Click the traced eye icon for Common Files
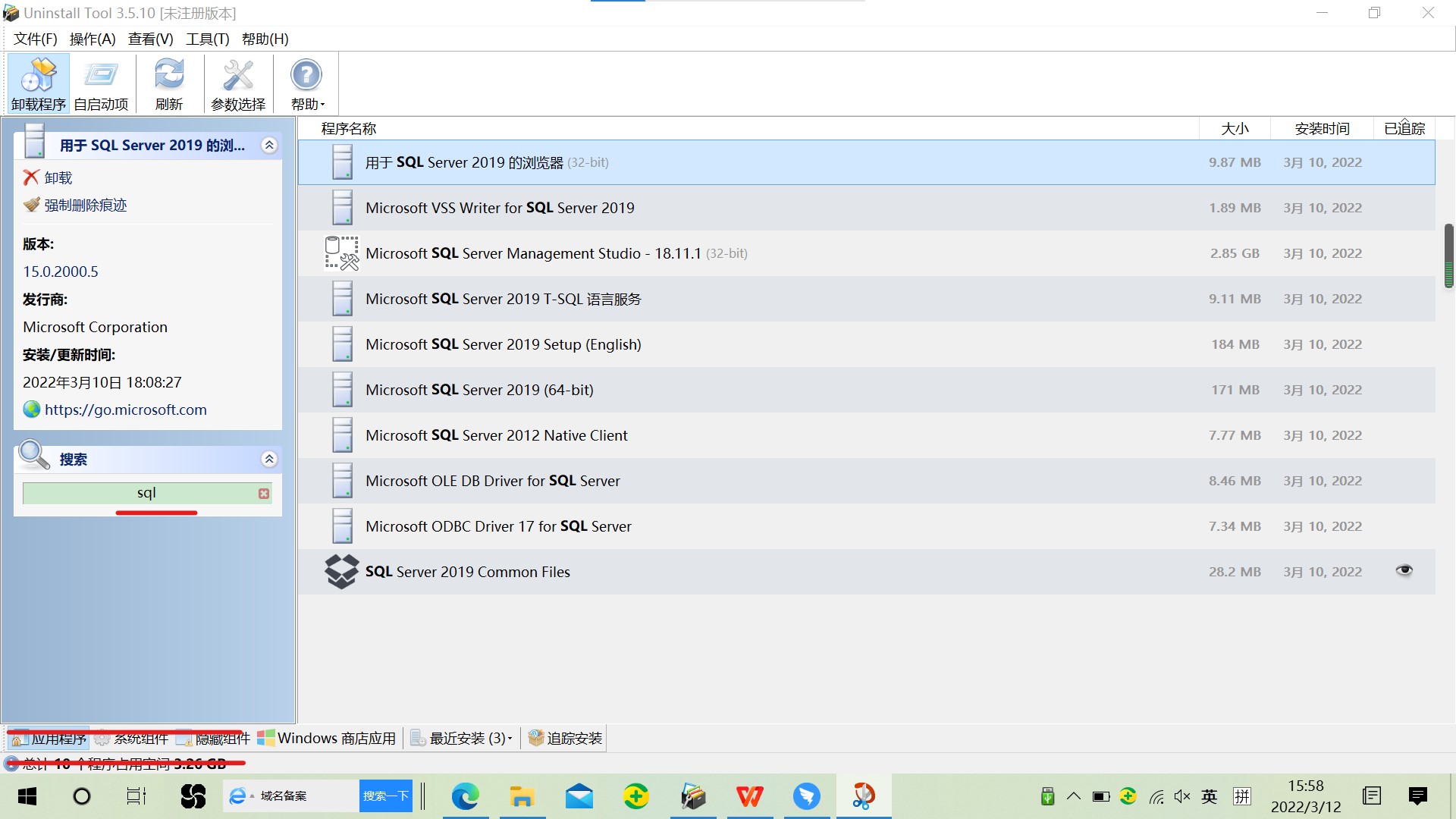This screenshot has width=1456, height=819. coord(1404,570)
